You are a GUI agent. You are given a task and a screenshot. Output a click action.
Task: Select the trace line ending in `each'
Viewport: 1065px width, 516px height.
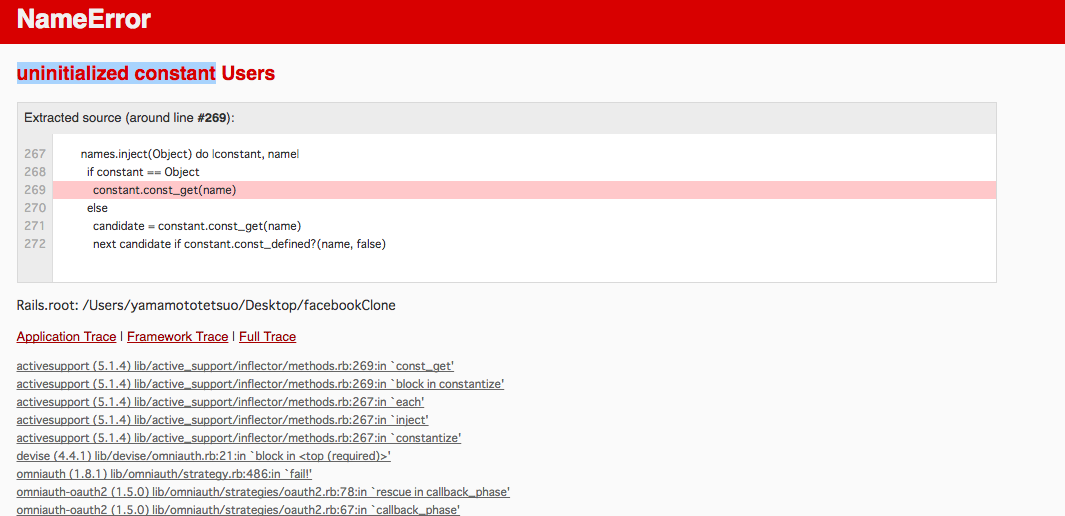coord(220,402)
